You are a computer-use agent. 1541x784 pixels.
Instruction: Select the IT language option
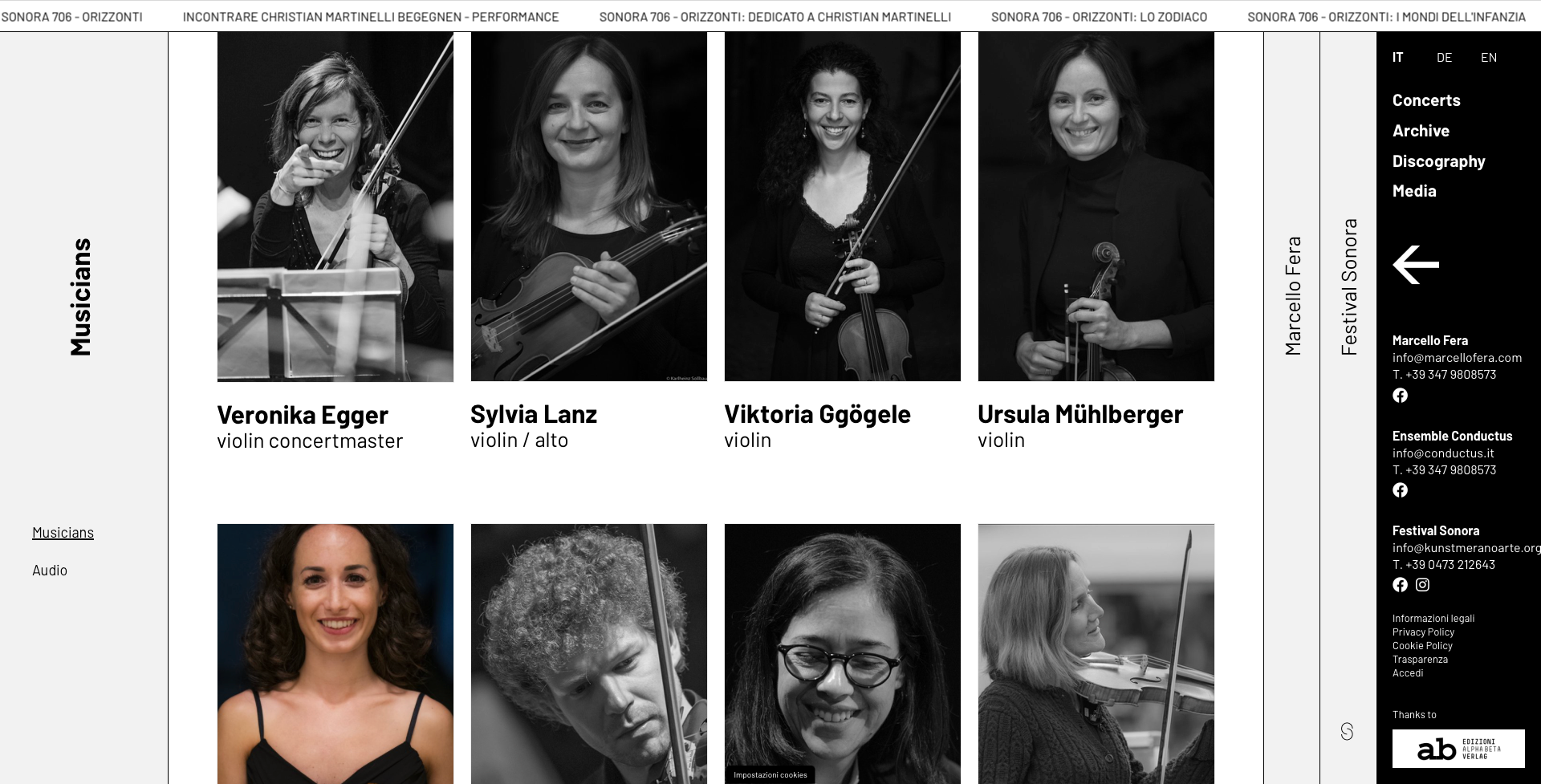pos(1398,57)
